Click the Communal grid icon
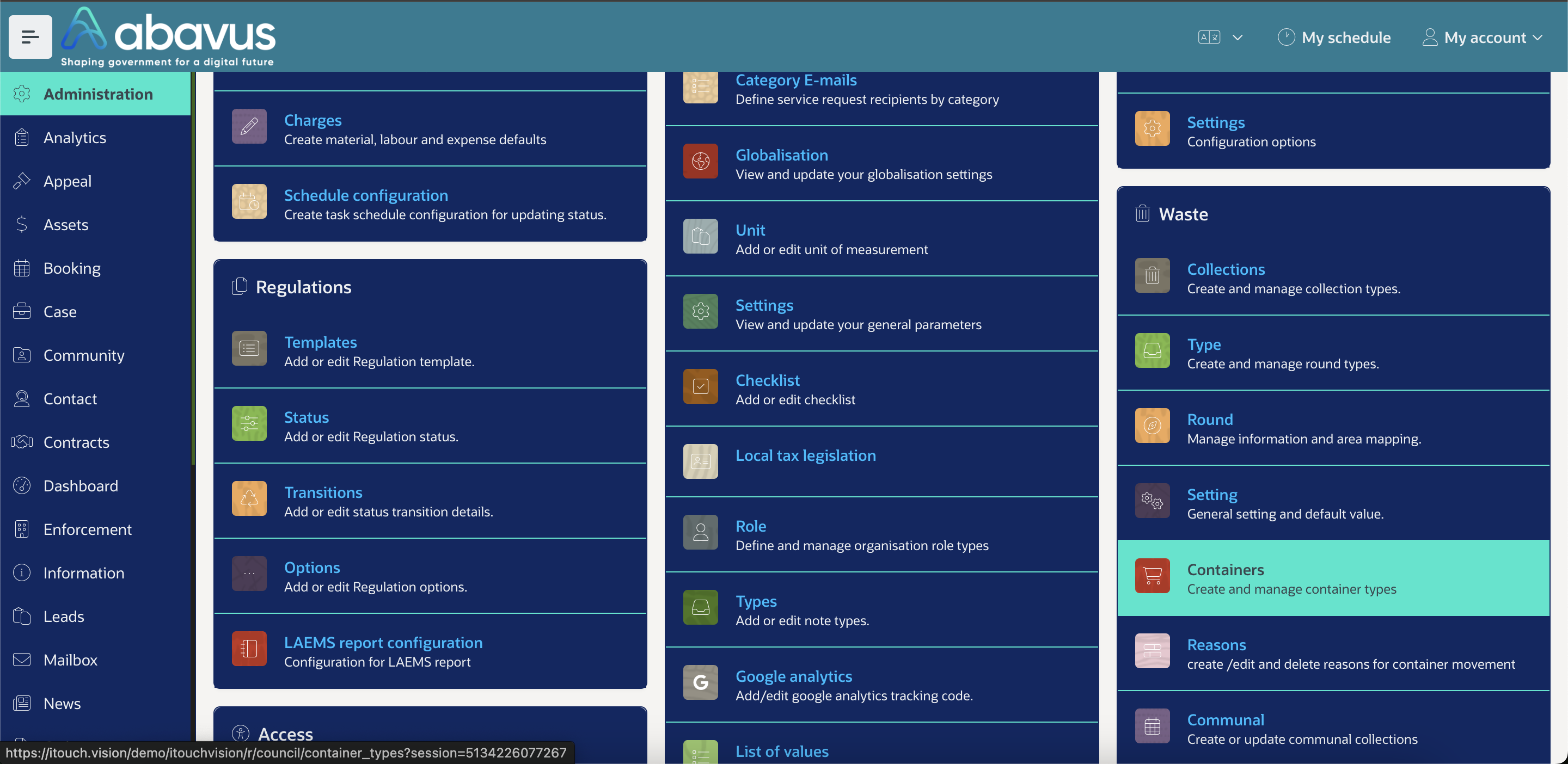 (1151, 726)
